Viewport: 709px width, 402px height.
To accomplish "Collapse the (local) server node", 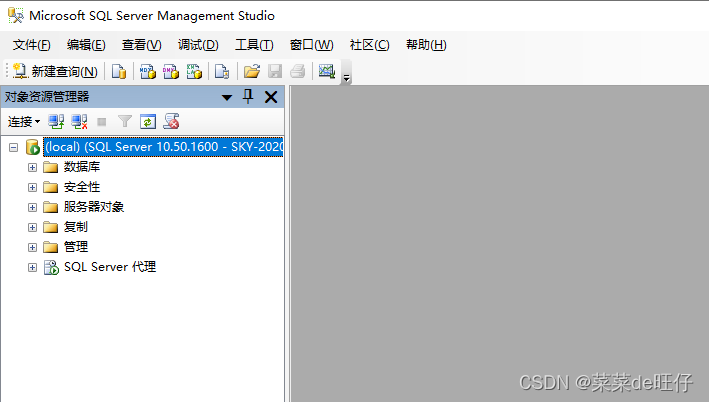I will (x=14, y=147).
